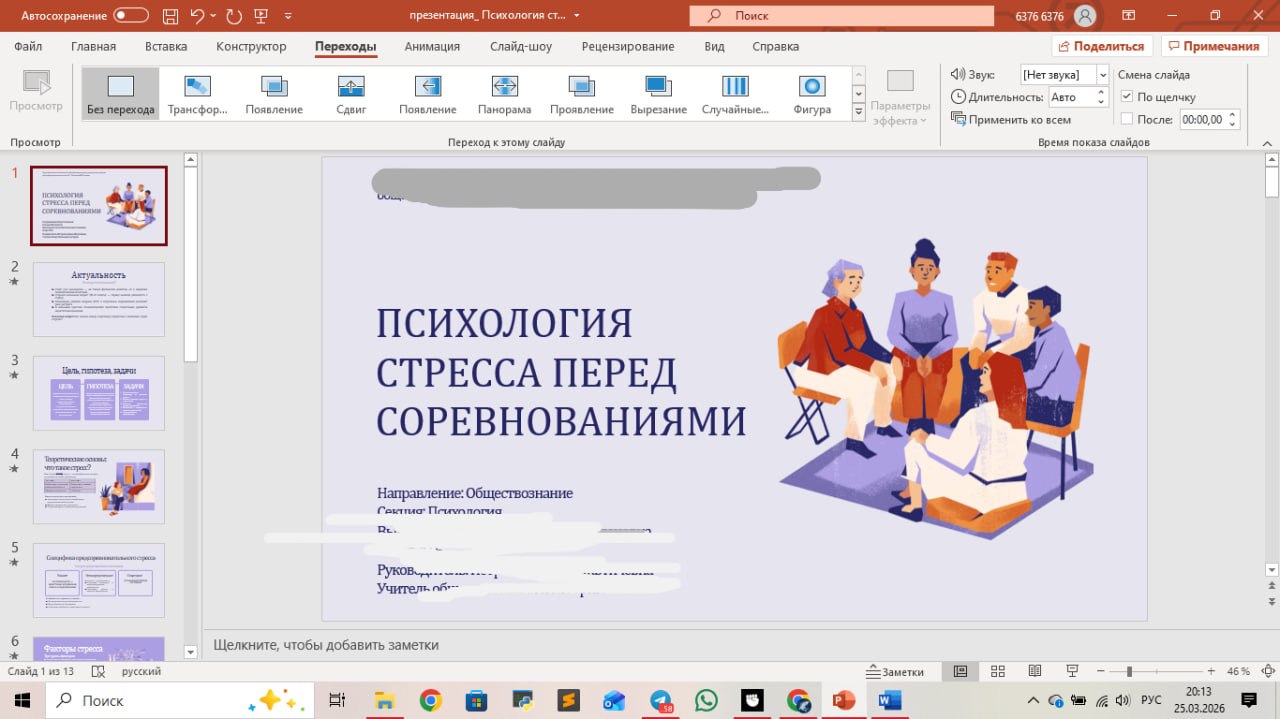Click 'Применить ко всем'

click(x=1010, y=119)
